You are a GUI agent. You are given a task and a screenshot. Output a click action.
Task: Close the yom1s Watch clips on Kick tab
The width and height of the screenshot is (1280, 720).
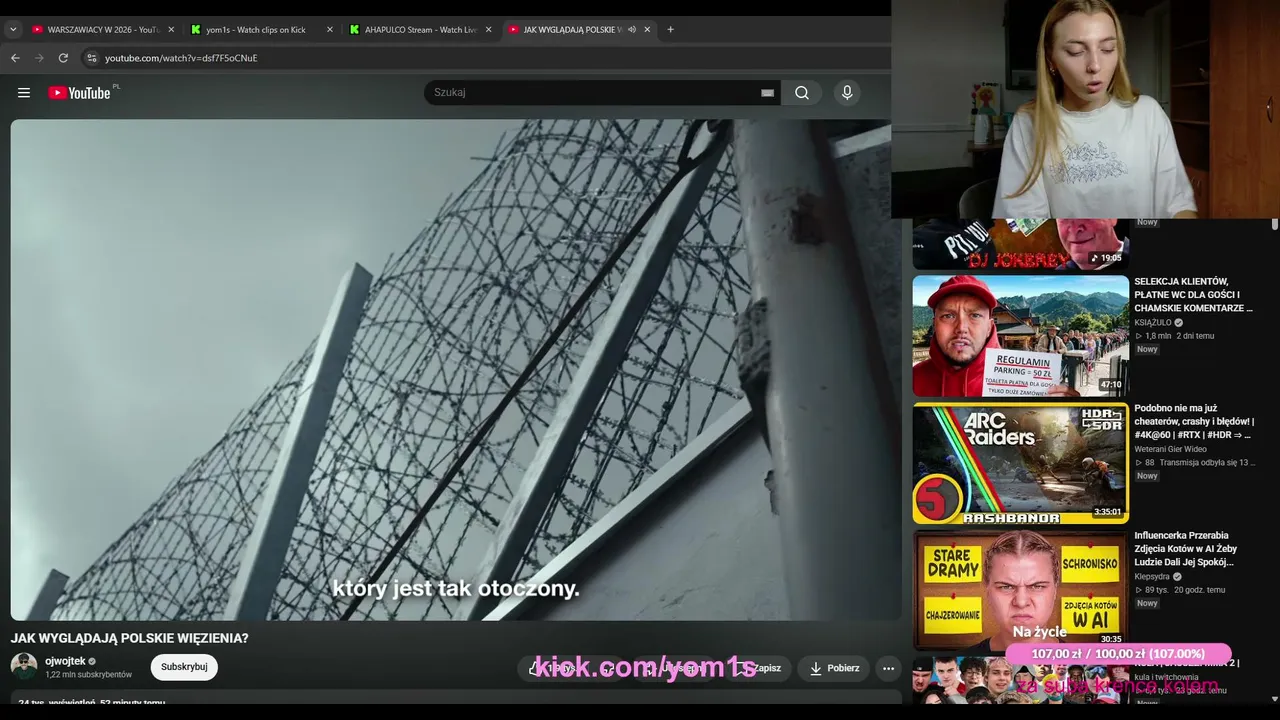point(330,30)
